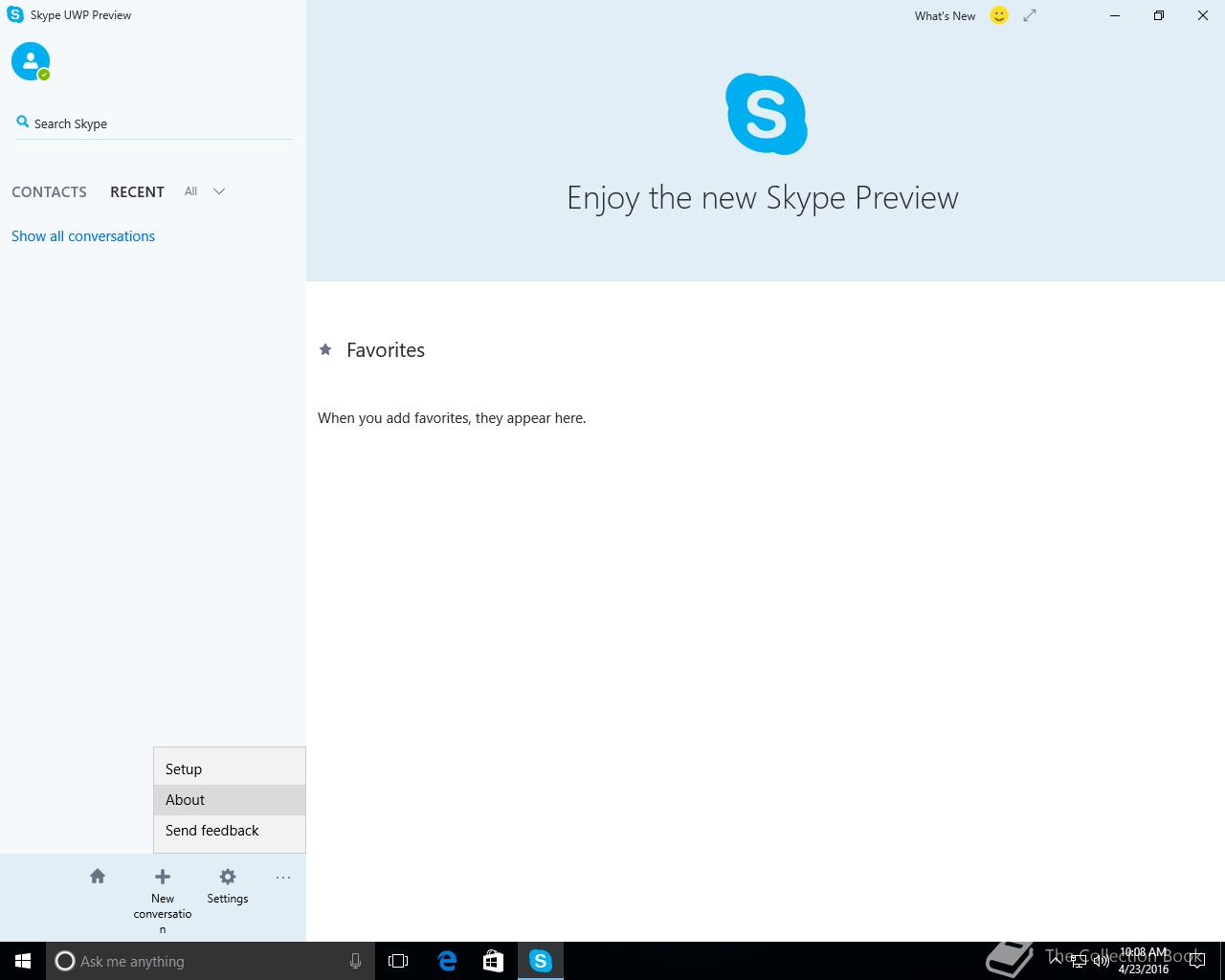Switch to the CONTACTS tab
Viewport: 1225px width, 980px height.
[49, 191]
